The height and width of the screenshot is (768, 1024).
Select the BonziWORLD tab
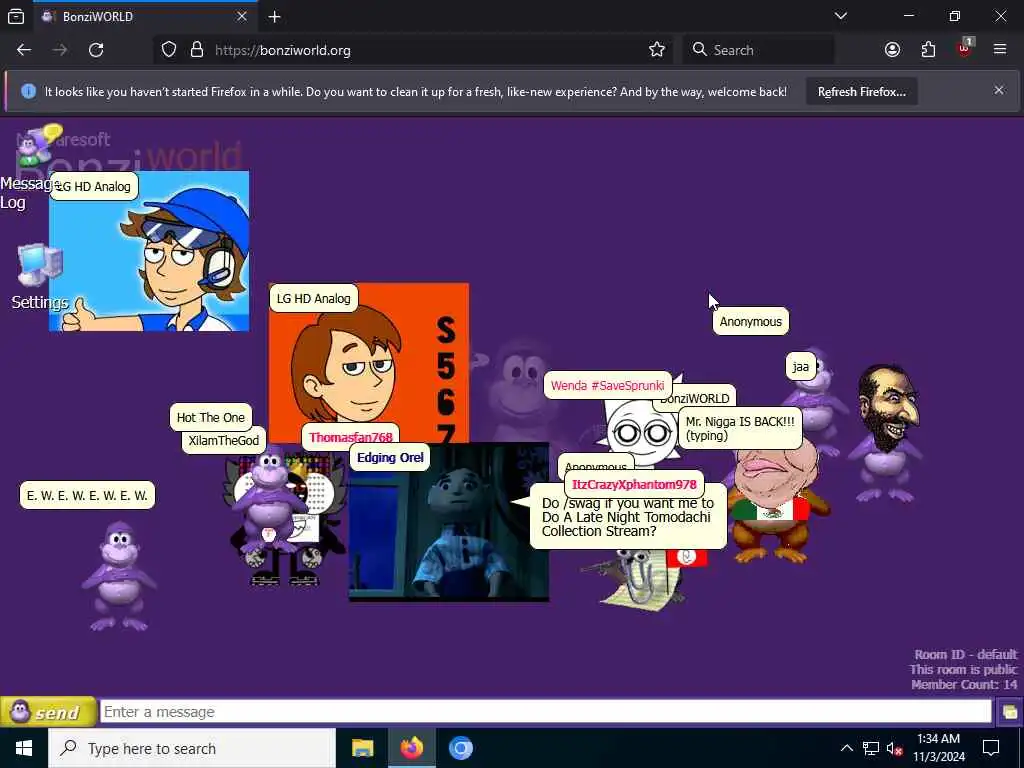145,16
